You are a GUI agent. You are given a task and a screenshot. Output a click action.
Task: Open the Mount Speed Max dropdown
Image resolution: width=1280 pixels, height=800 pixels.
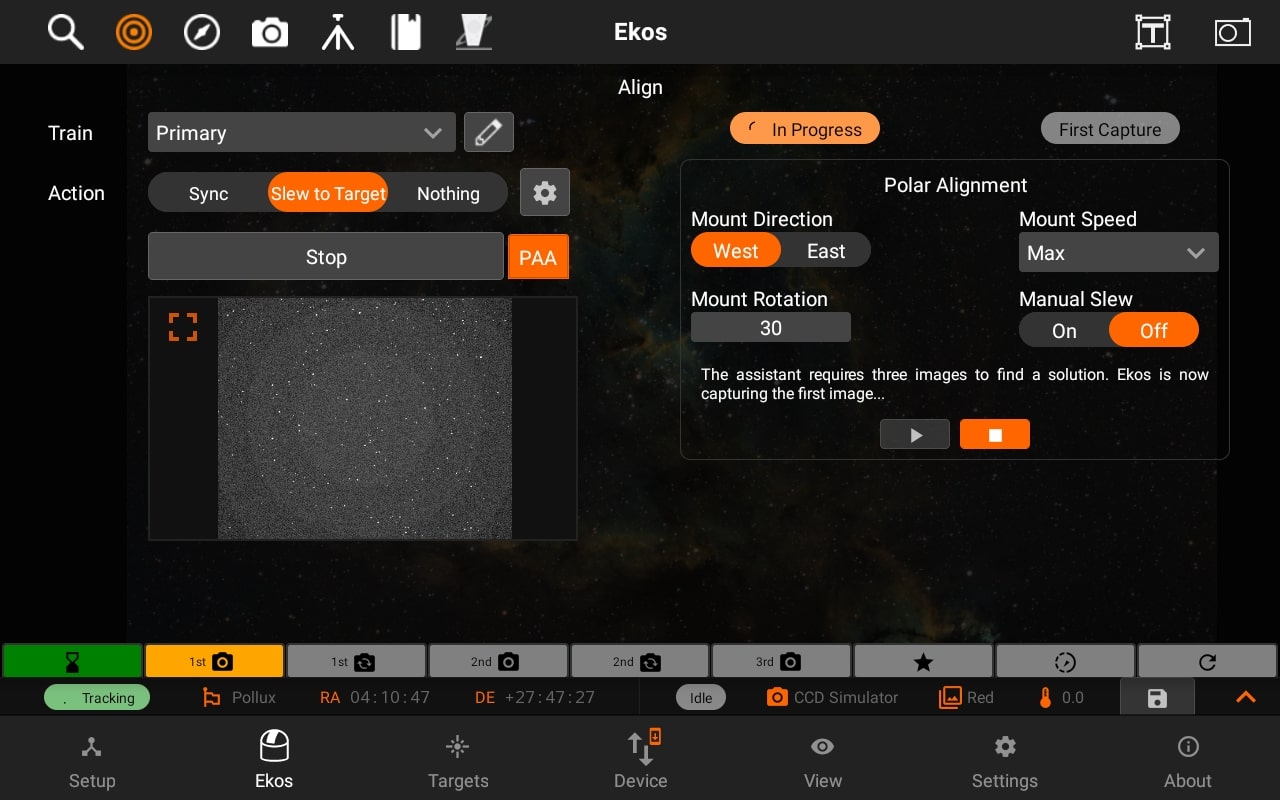click(1118, 253)
